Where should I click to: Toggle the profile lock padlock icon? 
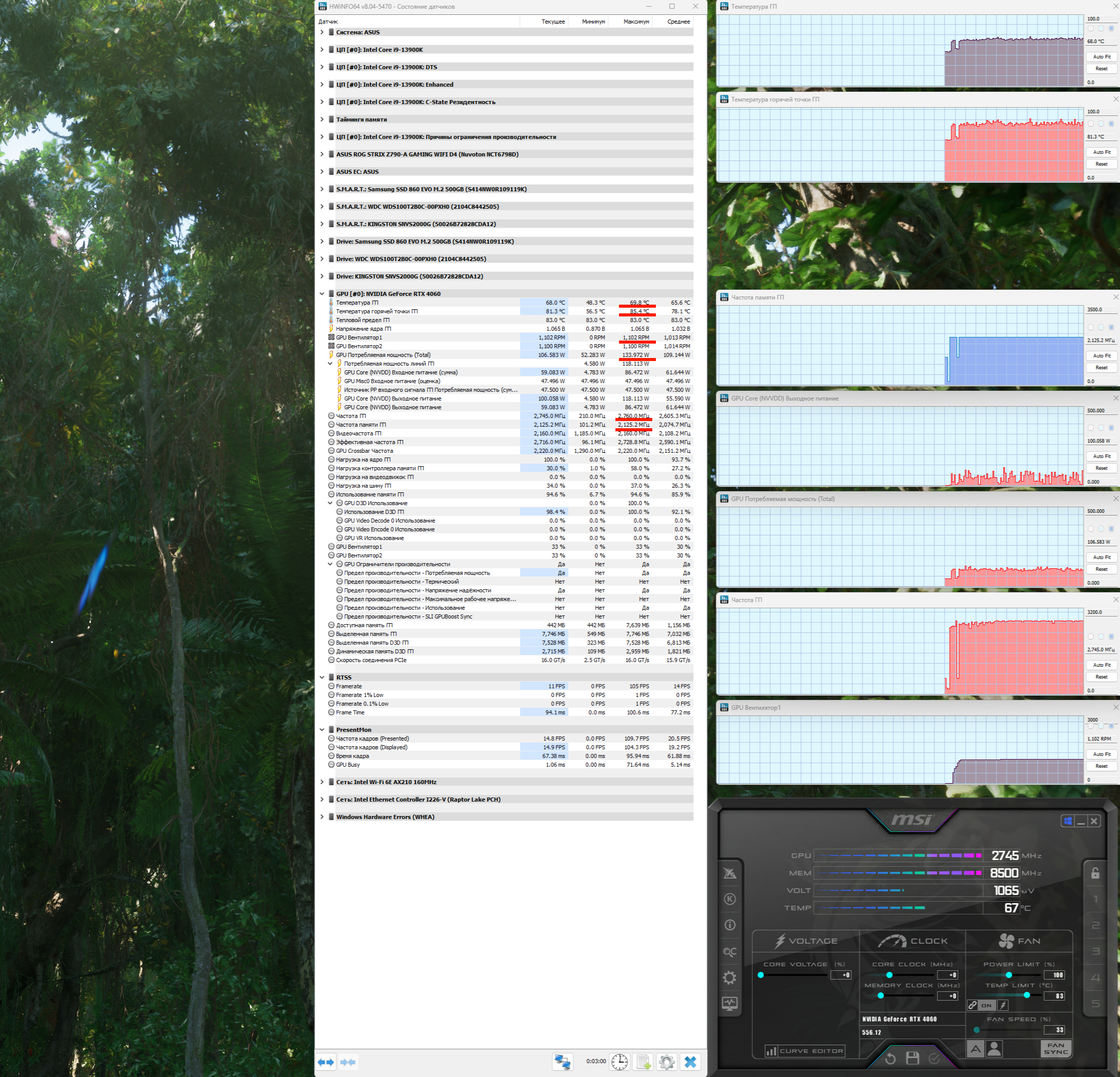pos(1095,873)
